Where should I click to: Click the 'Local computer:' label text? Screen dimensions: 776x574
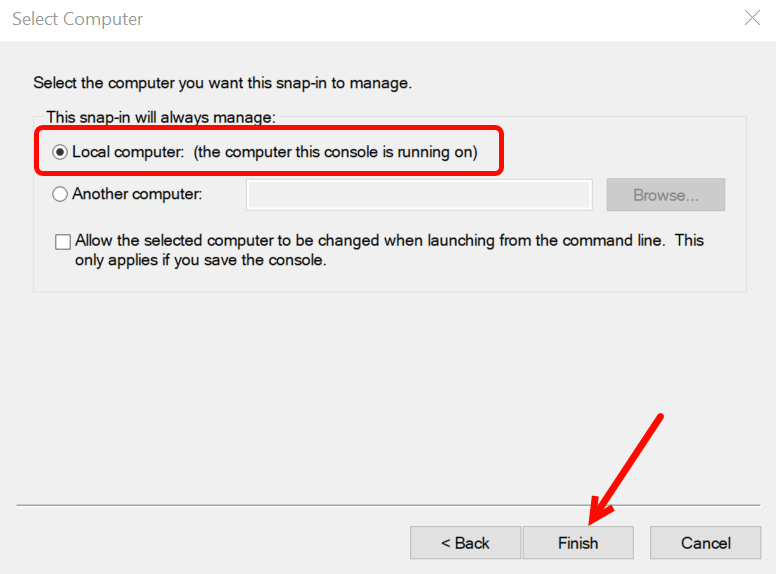129,153
